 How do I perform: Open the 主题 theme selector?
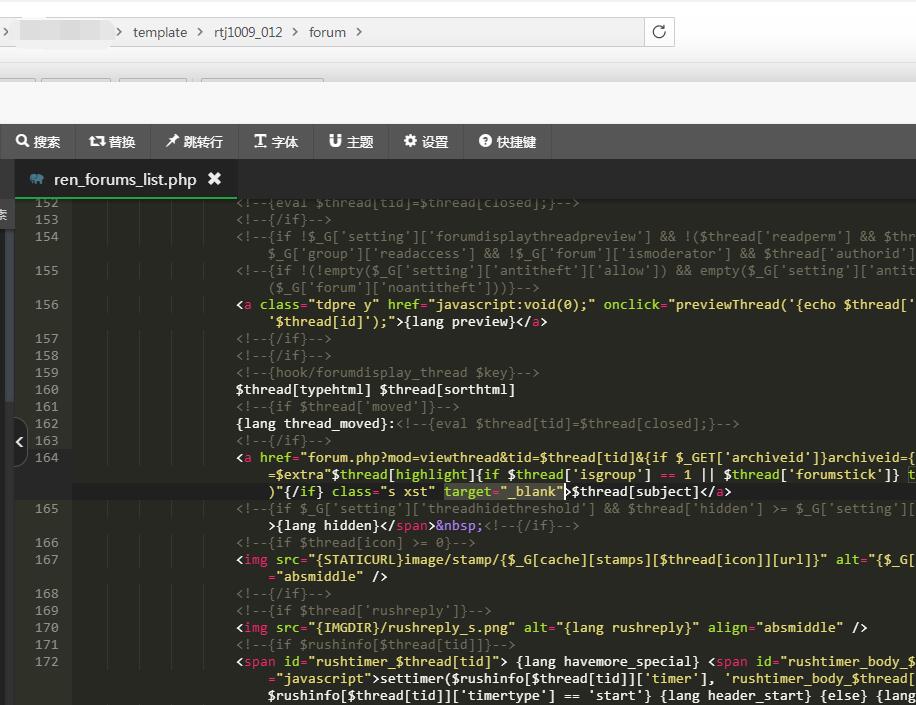tap(351, 142)
